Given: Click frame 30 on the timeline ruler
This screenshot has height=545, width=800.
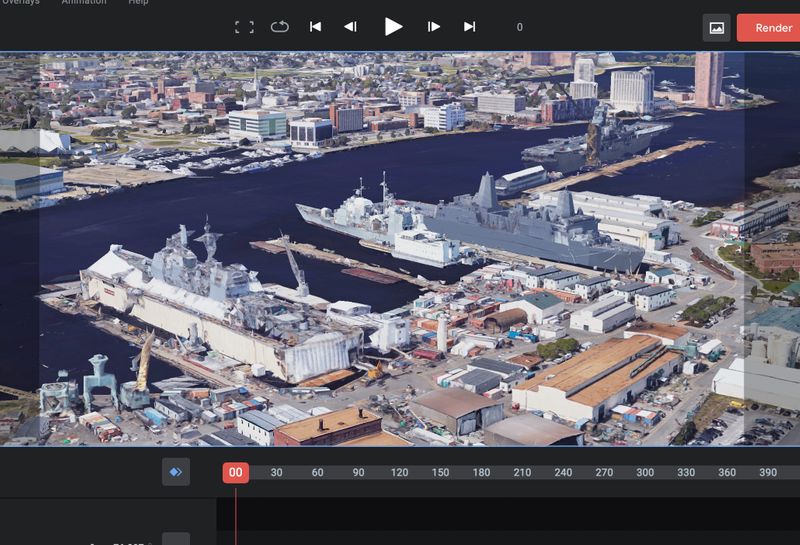Looking at the screenshot, I should click(276, 473).
